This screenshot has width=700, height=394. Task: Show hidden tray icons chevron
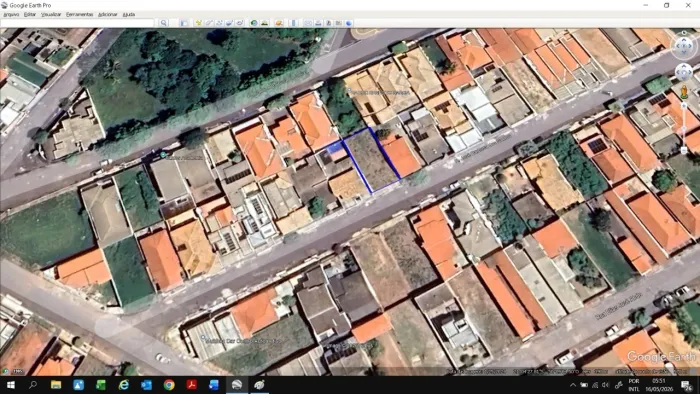click(x=573, y=385)
